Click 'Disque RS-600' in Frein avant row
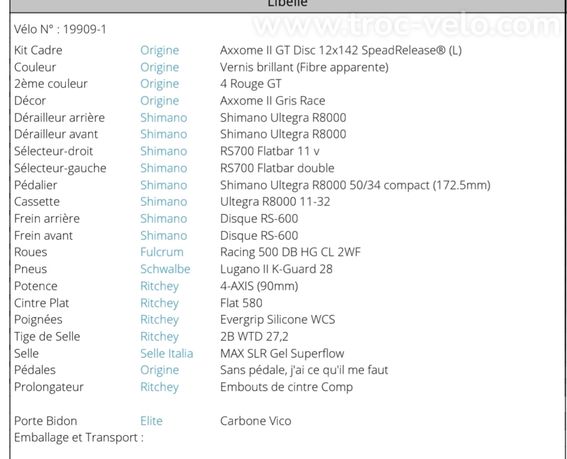 [x=259, y=235]
